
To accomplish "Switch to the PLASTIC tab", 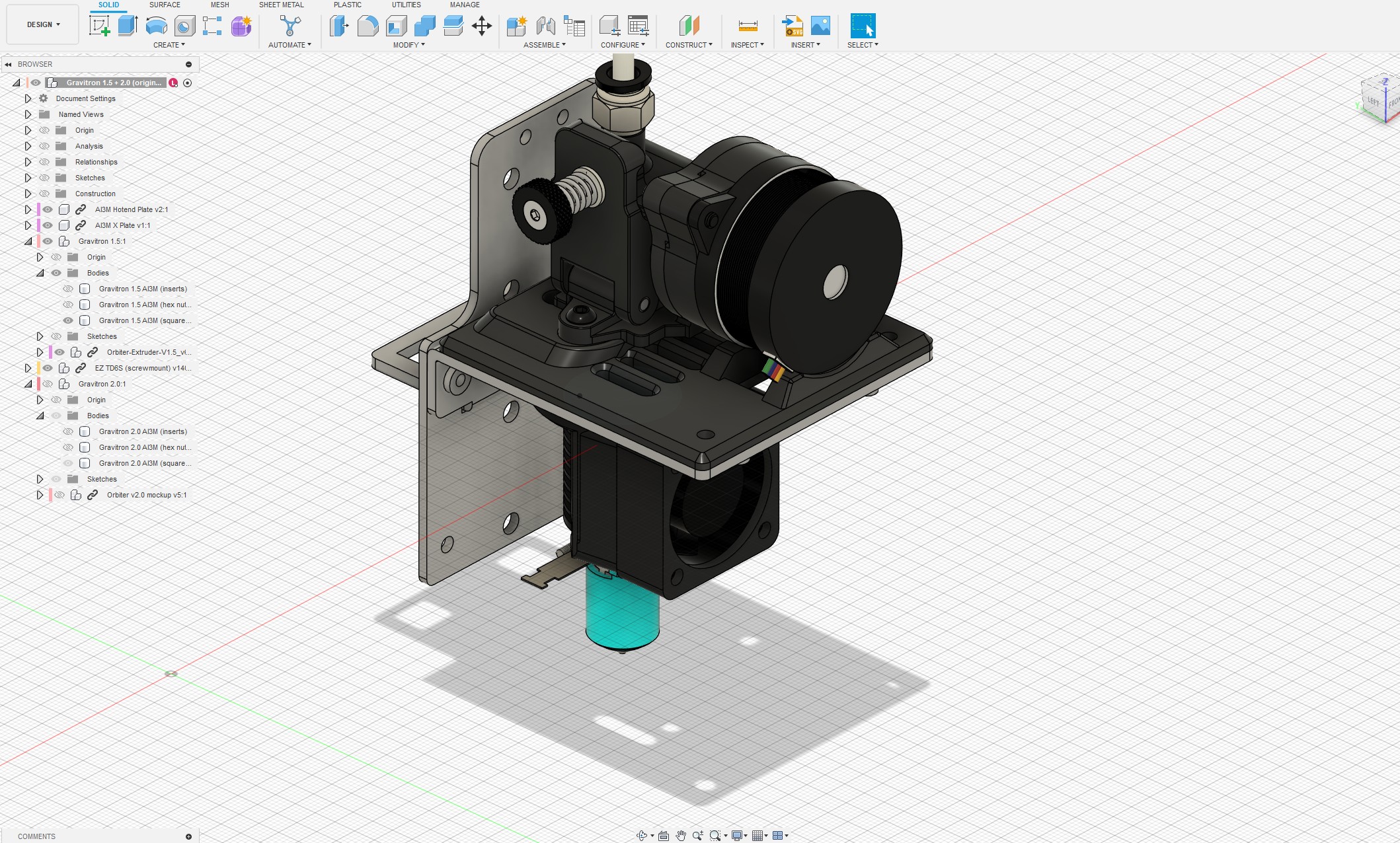I will [x=348, y=5].
